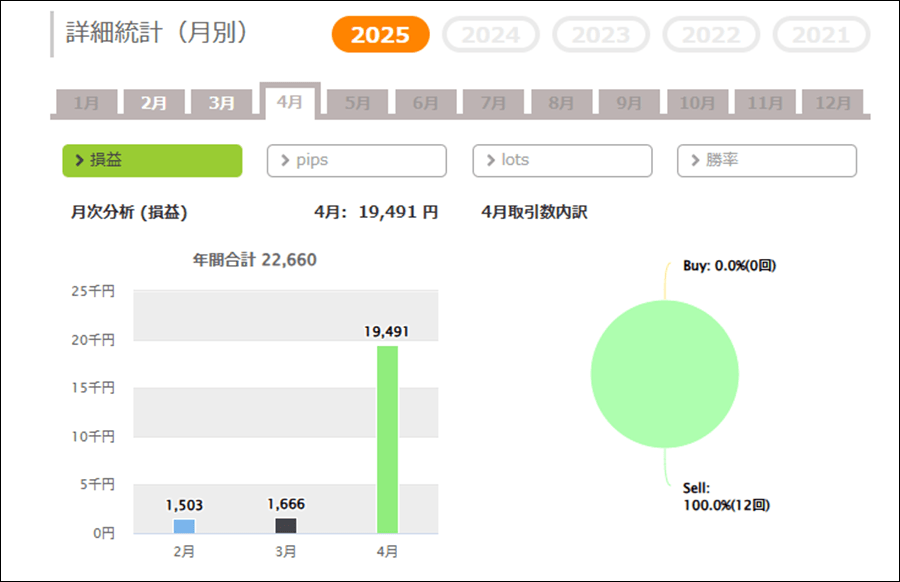Click the dark 3月 bar in chart

(286, 526)
